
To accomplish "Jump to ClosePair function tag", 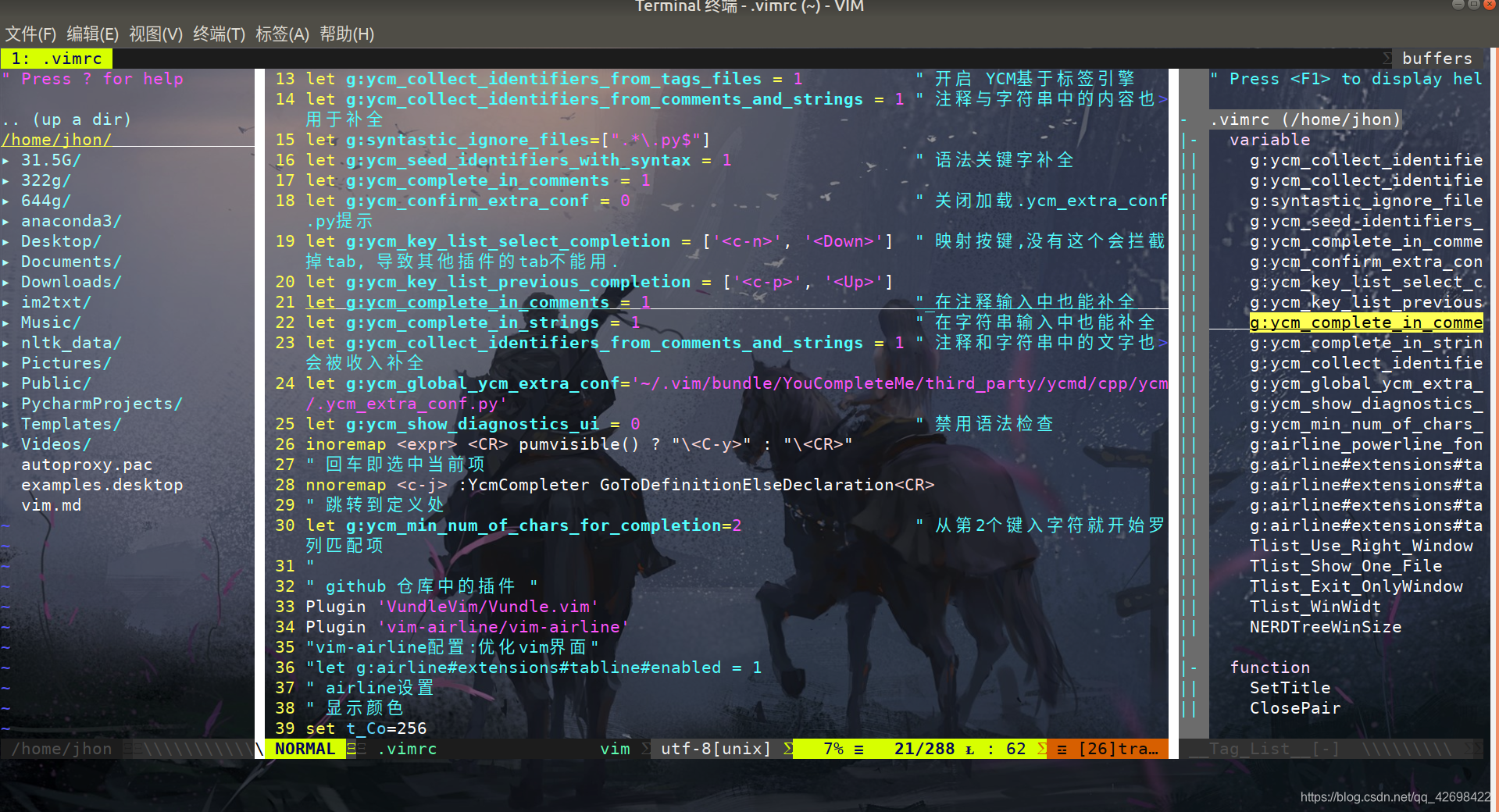I will (1295, 708).
